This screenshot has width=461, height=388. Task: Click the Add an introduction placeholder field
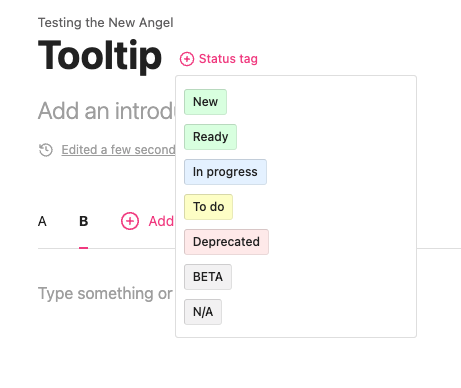[x=106, y=111]
